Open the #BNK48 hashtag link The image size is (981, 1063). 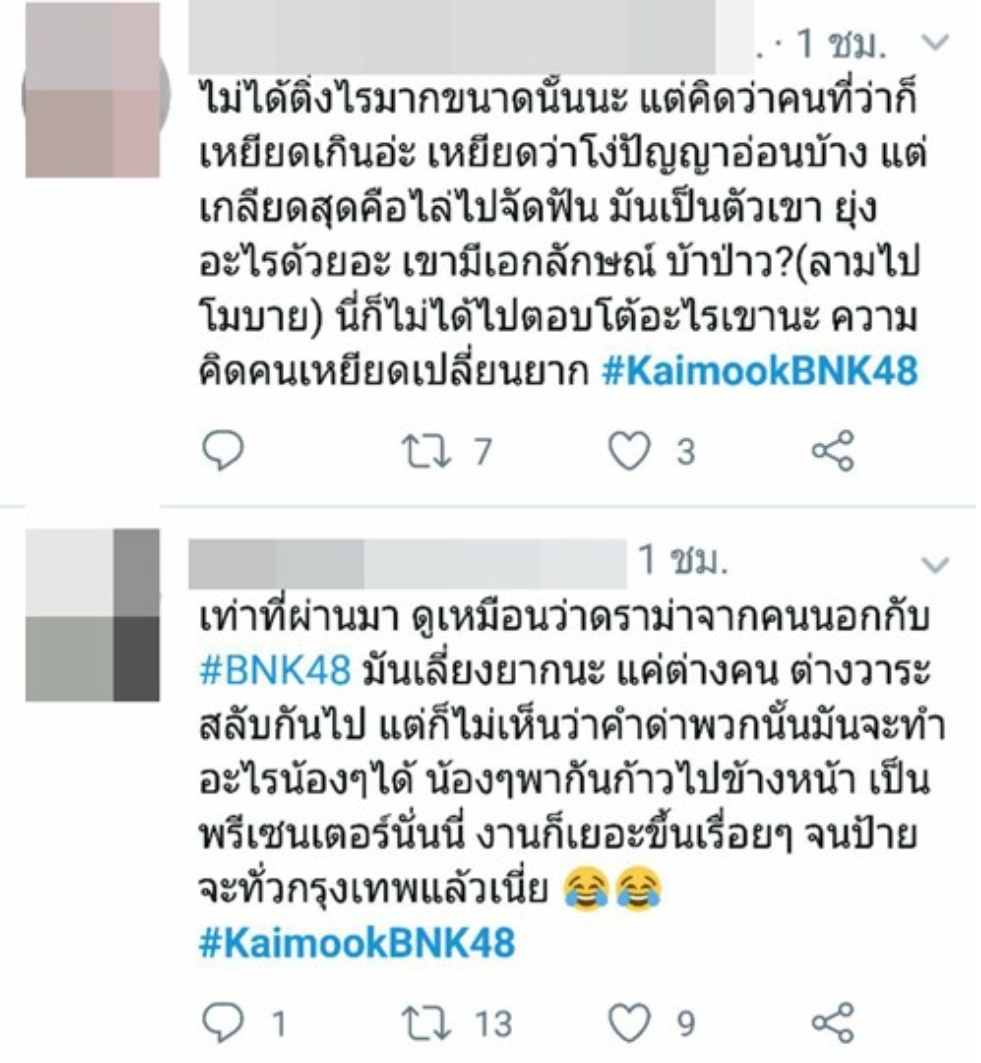[x=275, y=671]
